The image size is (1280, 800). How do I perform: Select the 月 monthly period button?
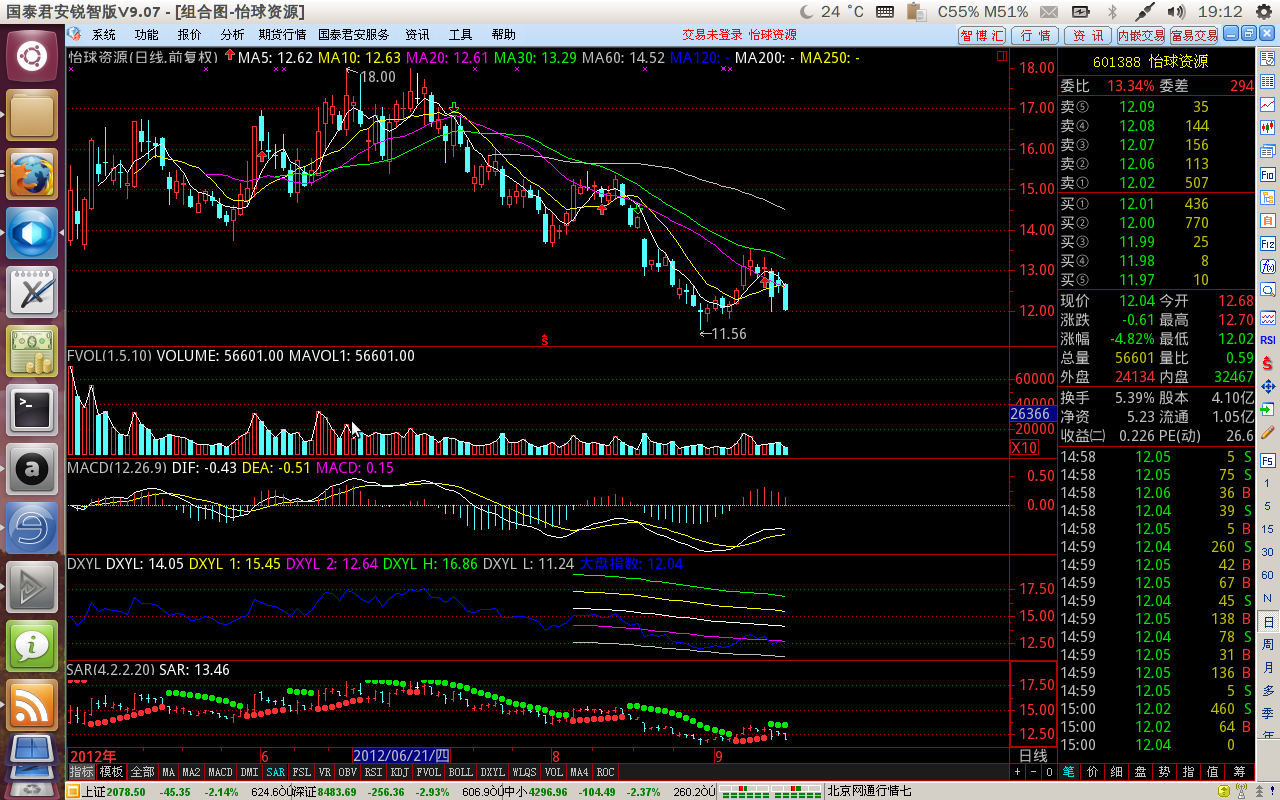(1268, 667)
